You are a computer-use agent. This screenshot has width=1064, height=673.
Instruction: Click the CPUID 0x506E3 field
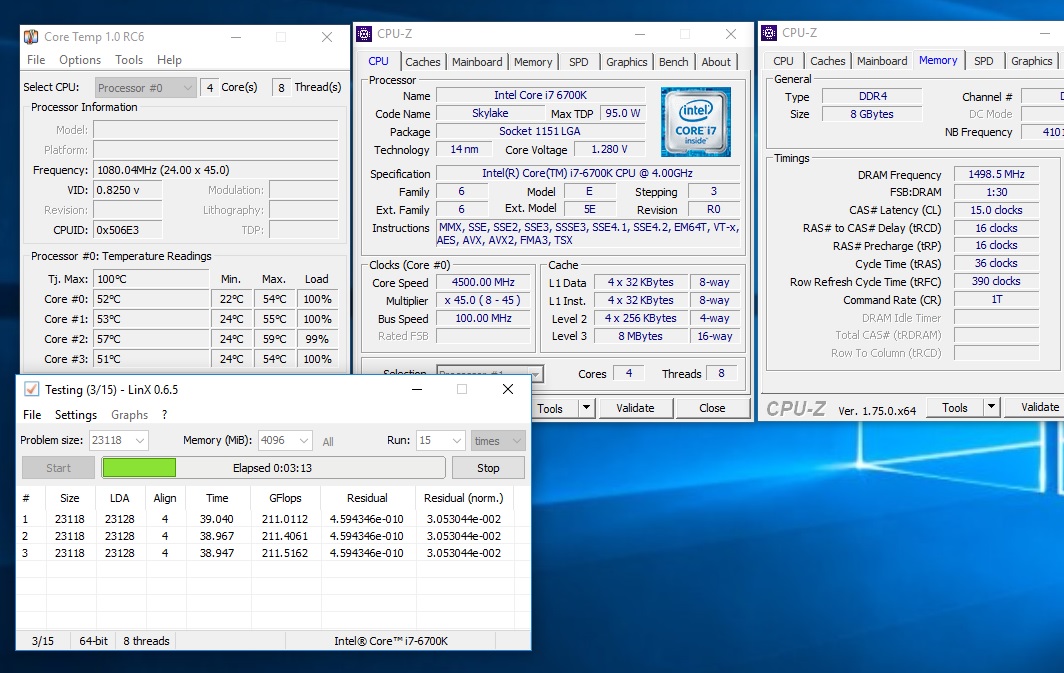pyautogui.click(x=128, y=230)
